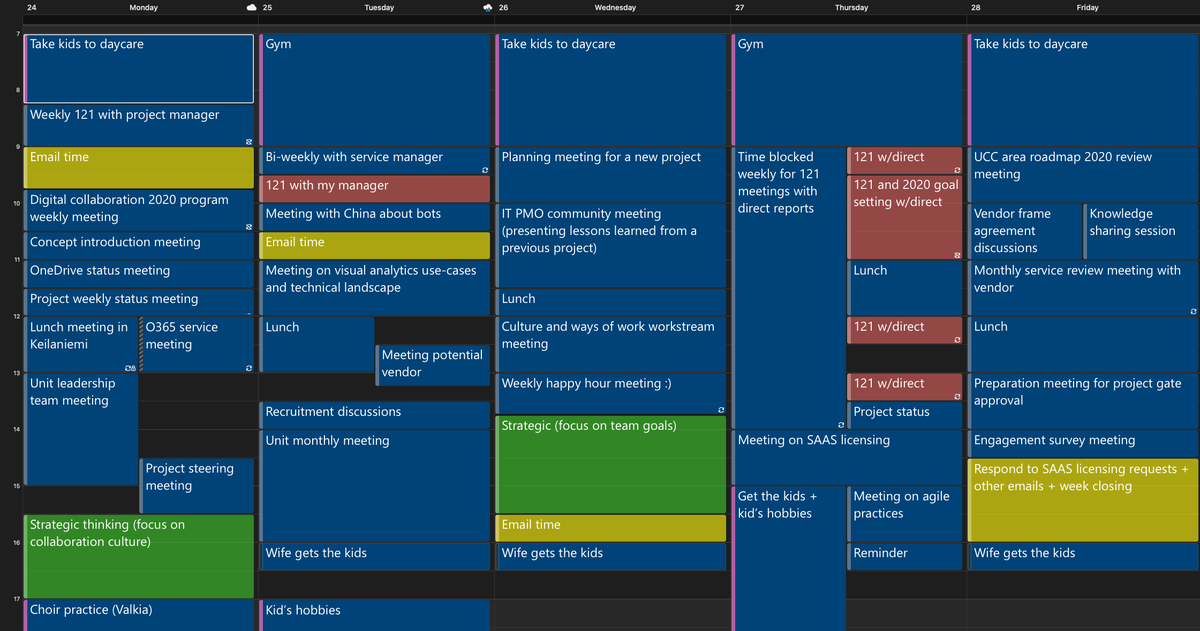
Task: Select Reminder event on Thursday
Action: [905, 557]
